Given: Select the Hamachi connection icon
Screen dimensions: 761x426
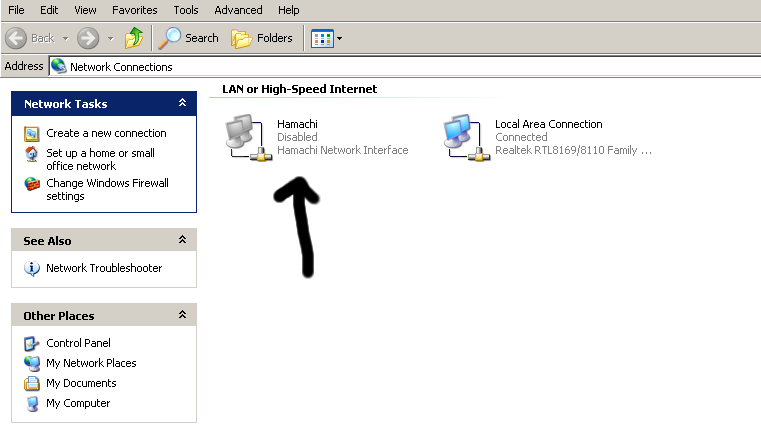Looking at the screenshot, I should click(x=248, y=138).
